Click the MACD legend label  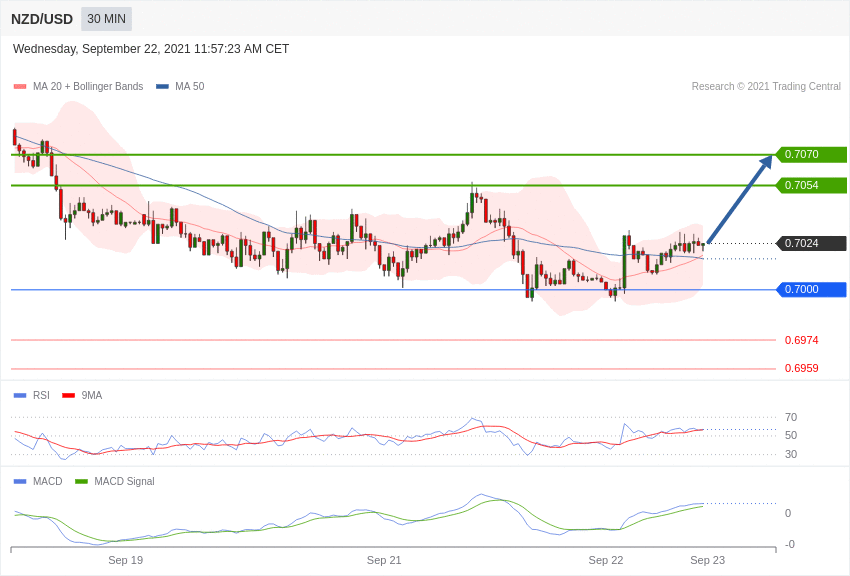tap(48, 481)
